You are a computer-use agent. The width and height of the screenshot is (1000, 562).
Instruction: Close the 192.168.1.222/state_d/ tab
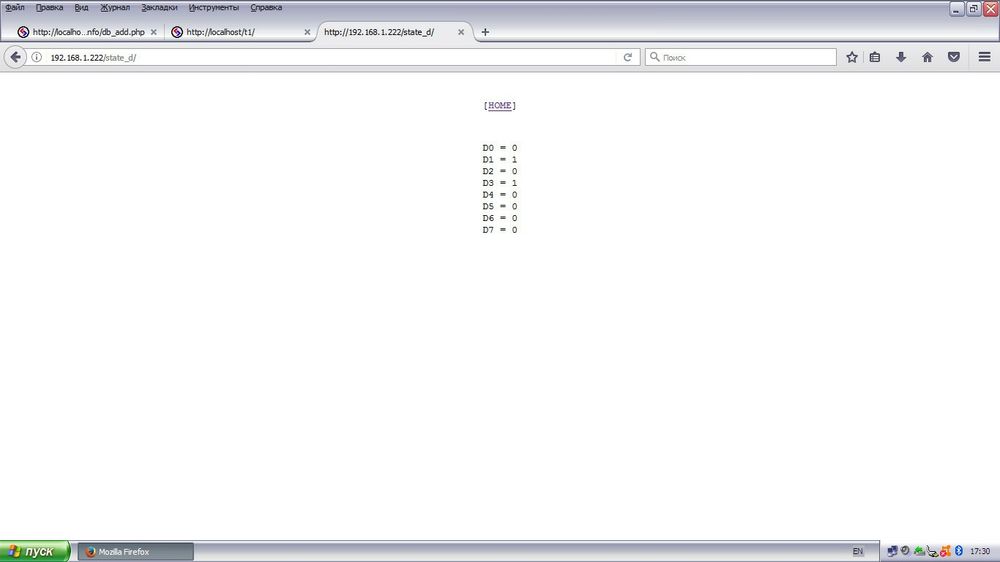[x=461, y=32]
